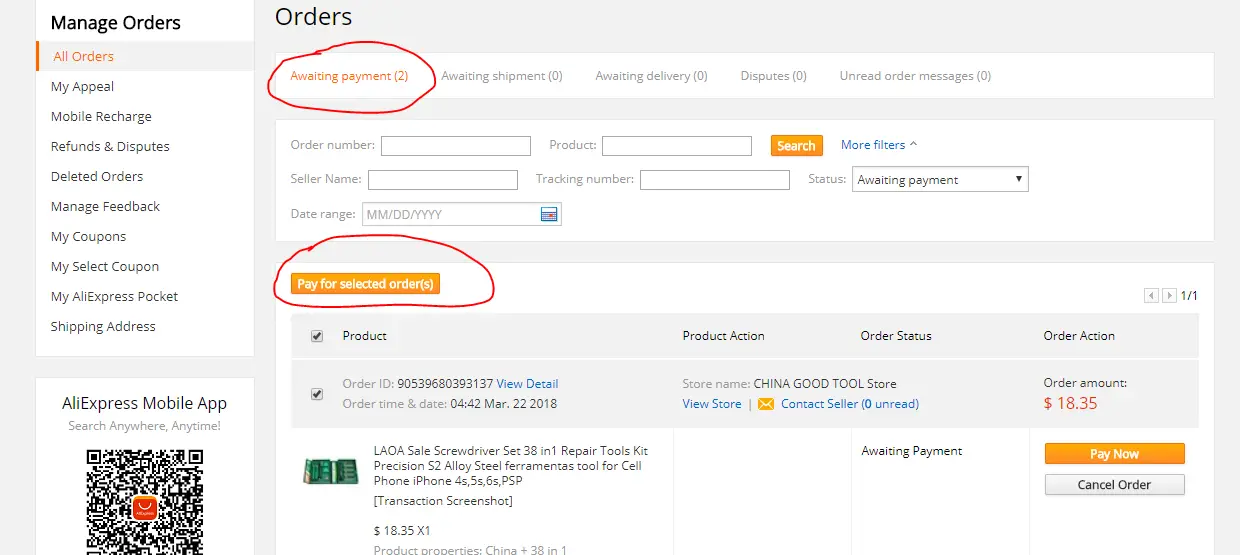Go to next page arrow in pagination
Viewport: 1240px width, 555px height.
pos(1169,296)
